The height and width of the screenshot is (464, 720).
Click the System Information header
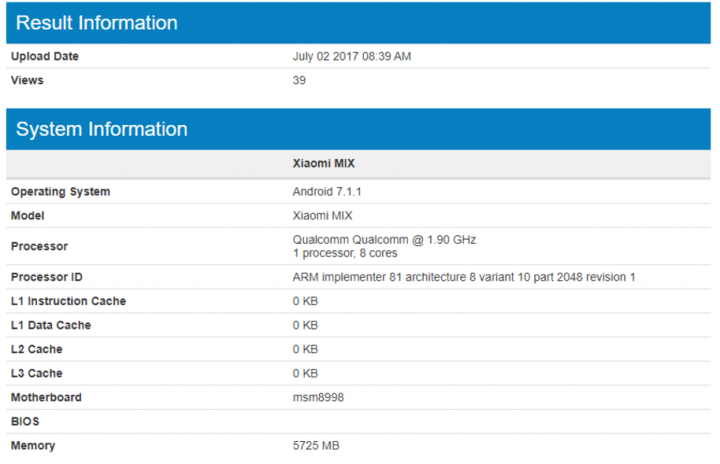point(358,129)
